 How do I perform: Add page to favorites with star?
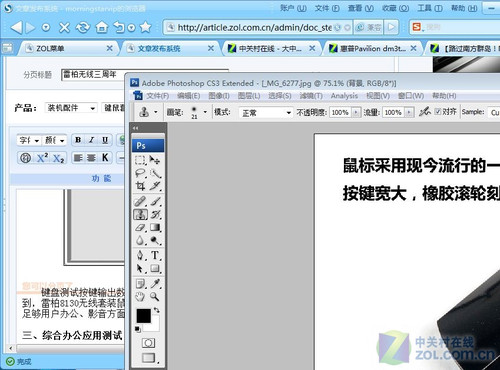click(x=146, y=27)
